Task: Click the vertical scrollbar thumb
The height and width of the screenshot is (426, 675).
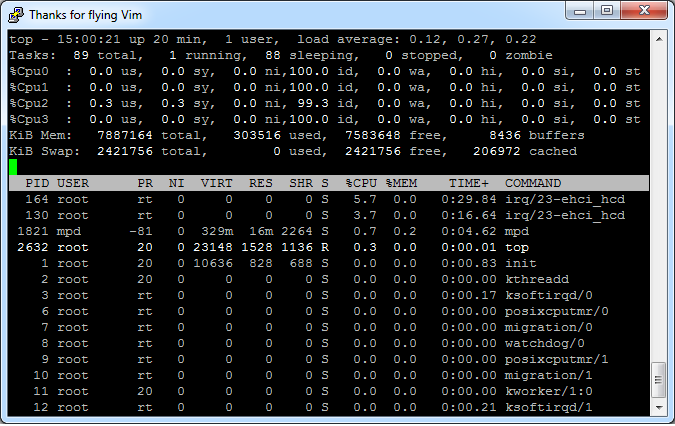Action: pyautogui.click(x=659, y=380)
